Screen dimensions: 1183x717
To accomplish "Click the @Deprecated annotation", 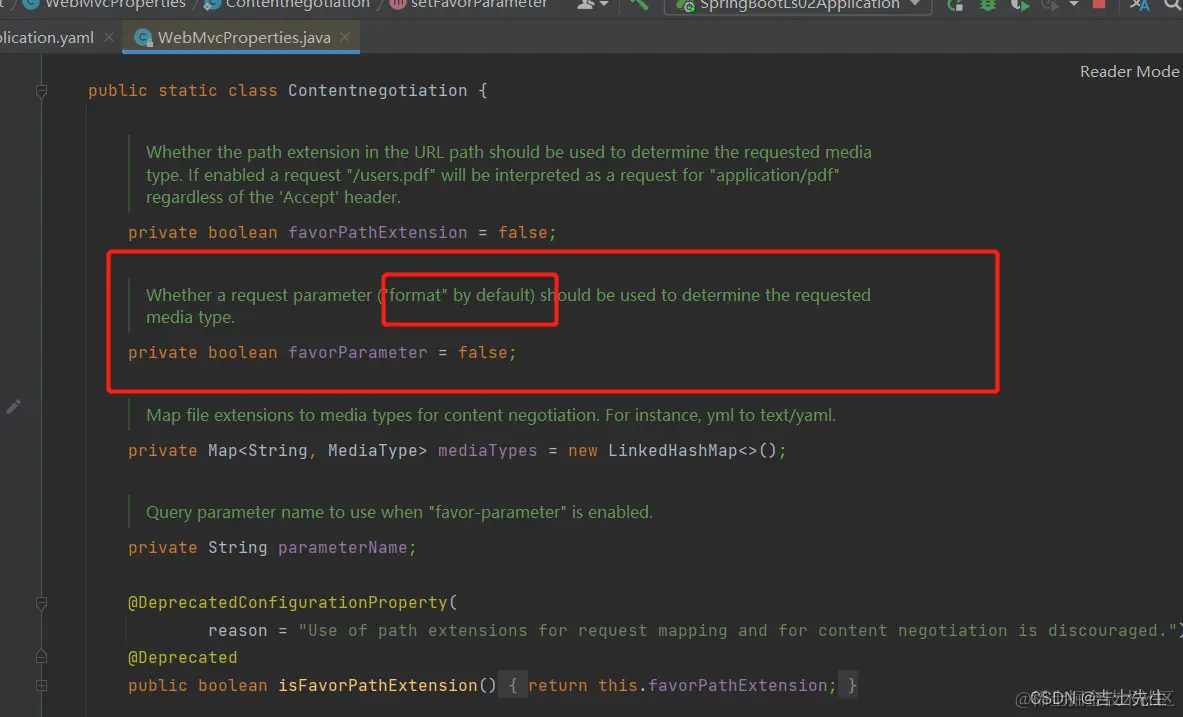I will click(183, 657).
